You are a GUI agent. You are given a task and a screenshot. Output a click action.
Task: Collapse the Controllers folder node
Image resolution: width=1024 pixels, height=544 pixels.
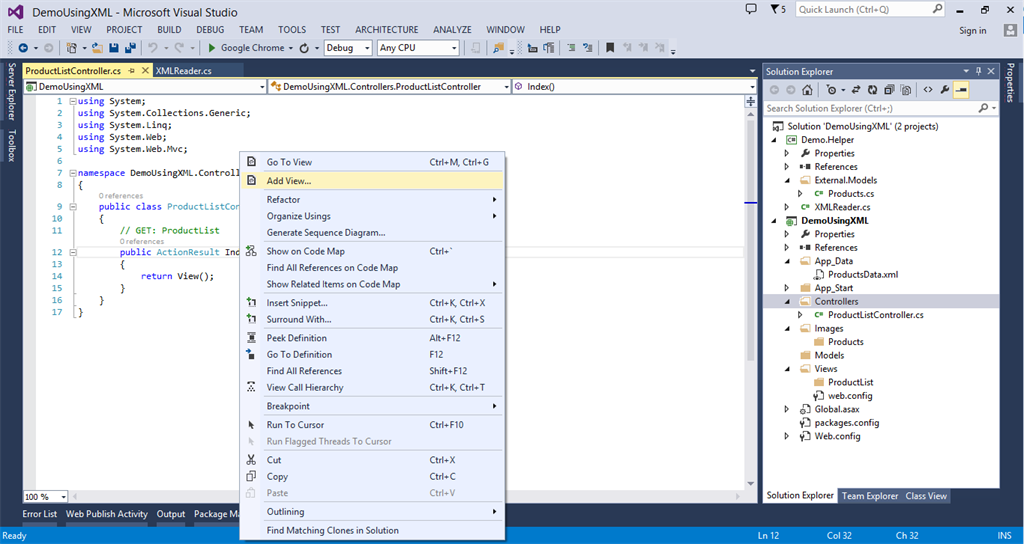point(787,302)
